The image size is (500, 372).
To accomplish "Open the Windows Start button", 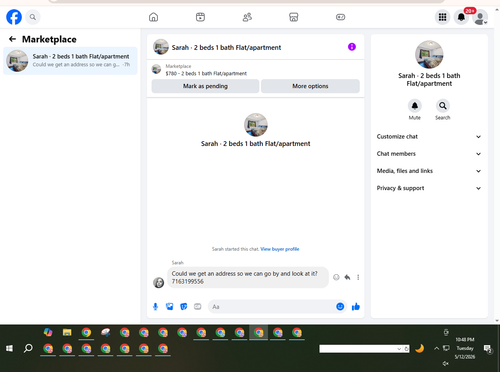I will 9,349.
